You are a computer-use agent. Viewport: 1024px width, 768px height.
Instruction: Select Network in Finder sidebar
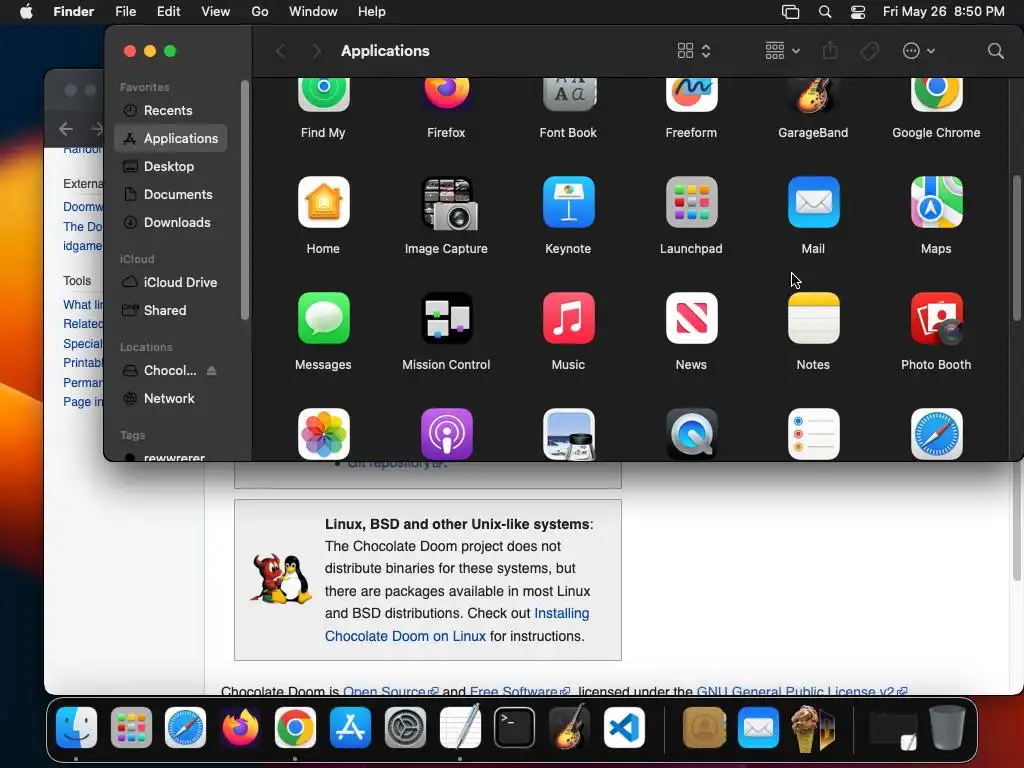coord(170,398)
